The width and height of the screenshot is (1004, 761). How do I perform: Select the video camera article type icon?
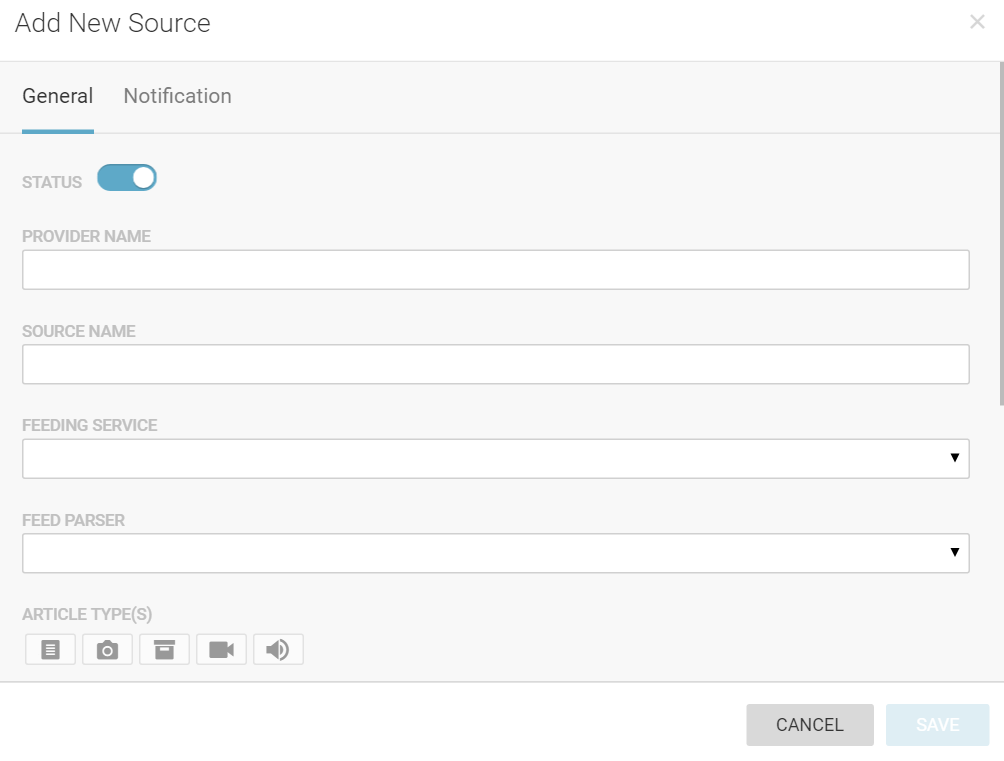pos(222,650)
